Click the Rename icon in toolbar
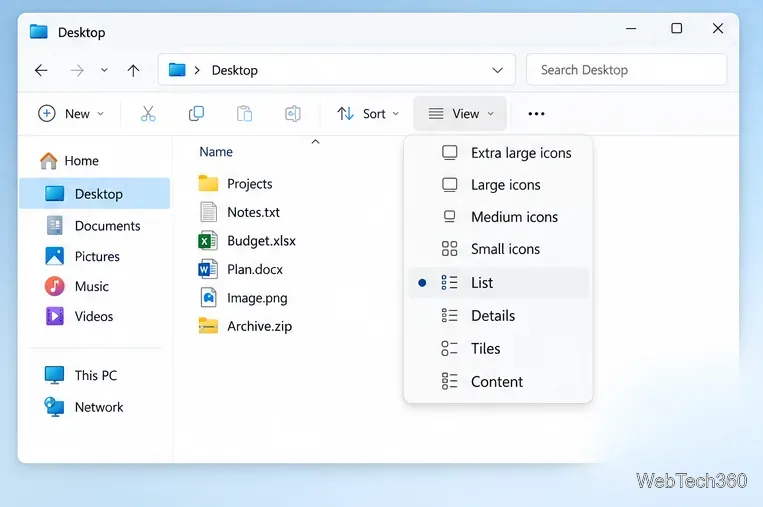This screenshot has width=763, height=507. click(x=292, y=114)
